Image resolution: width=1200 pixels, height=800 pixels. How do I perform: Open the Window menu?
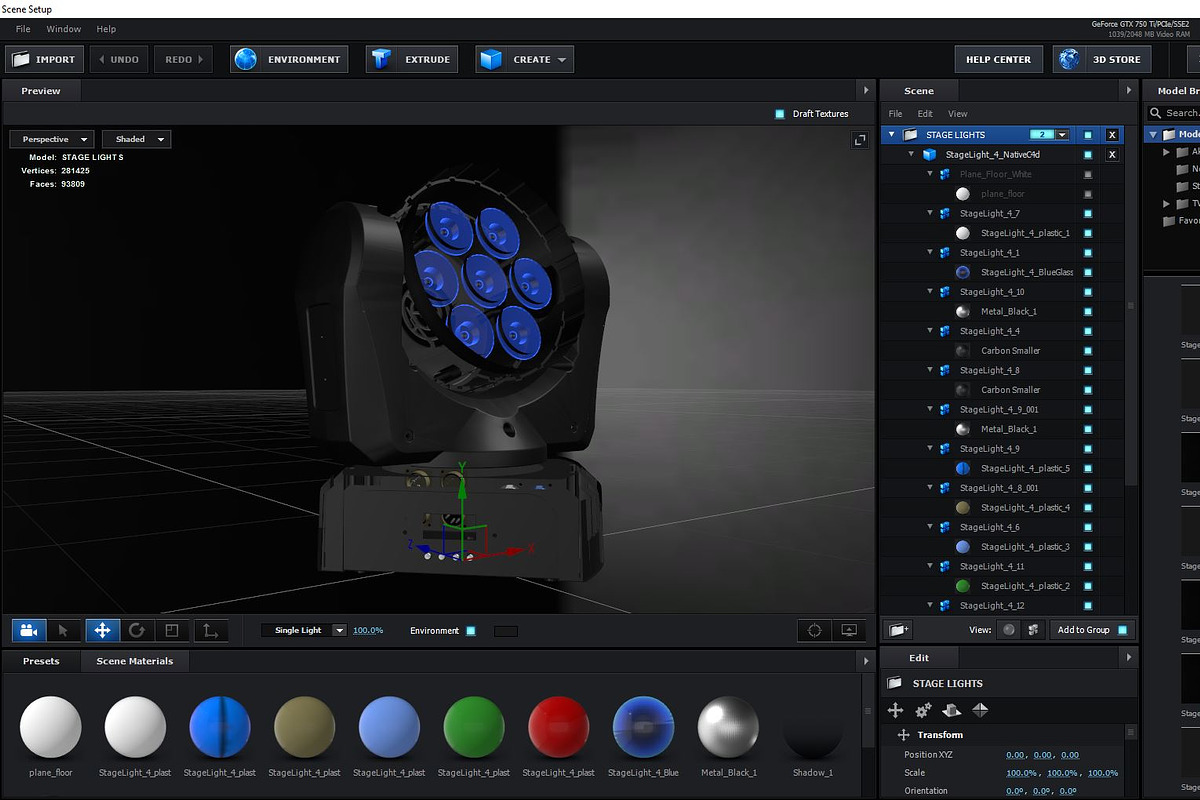[64, 29]
